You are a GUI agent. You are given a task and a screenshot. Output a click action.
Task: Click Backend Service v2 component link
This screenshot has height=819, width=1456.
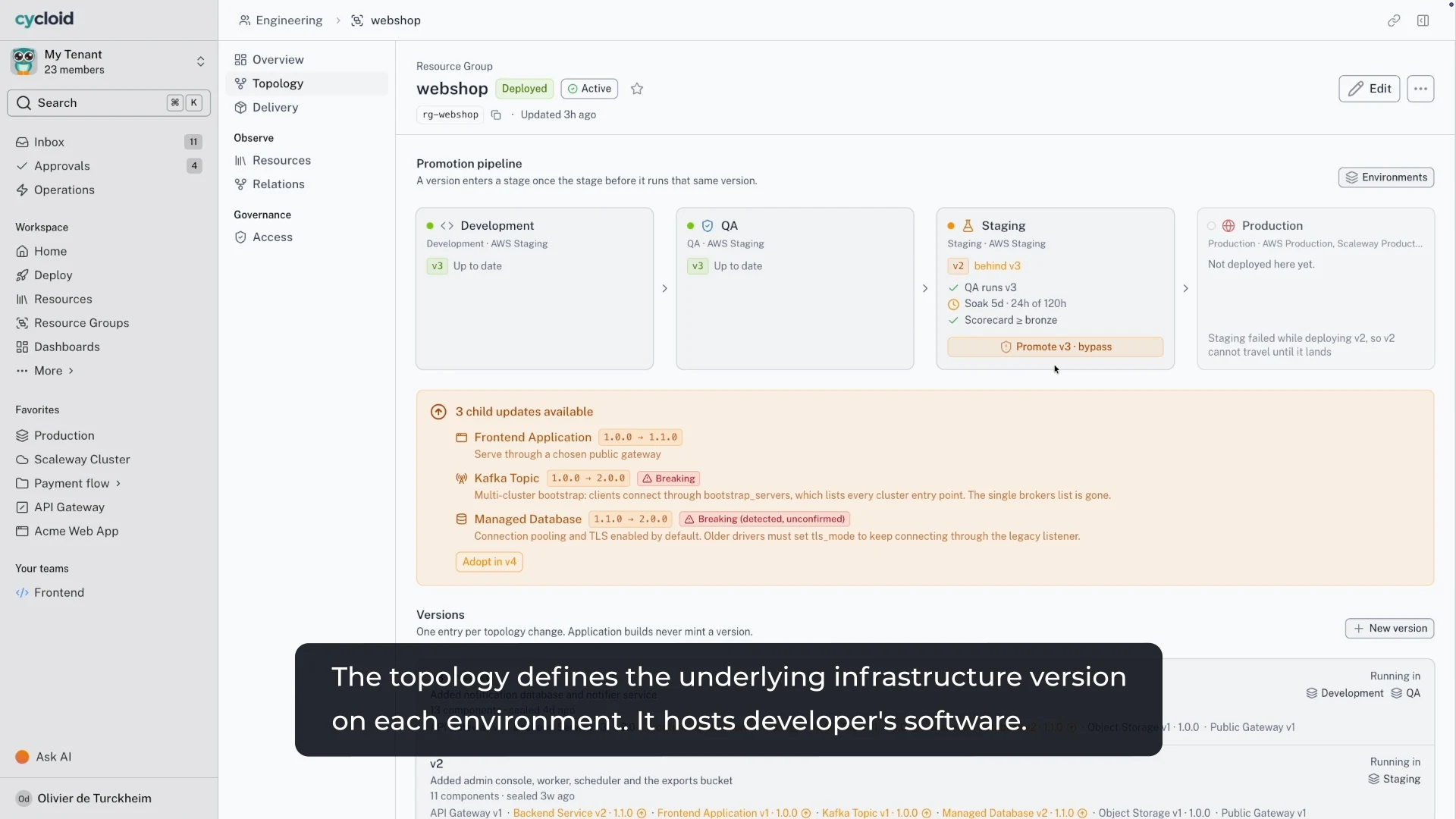pyautogui.click(x=579, y=813)
